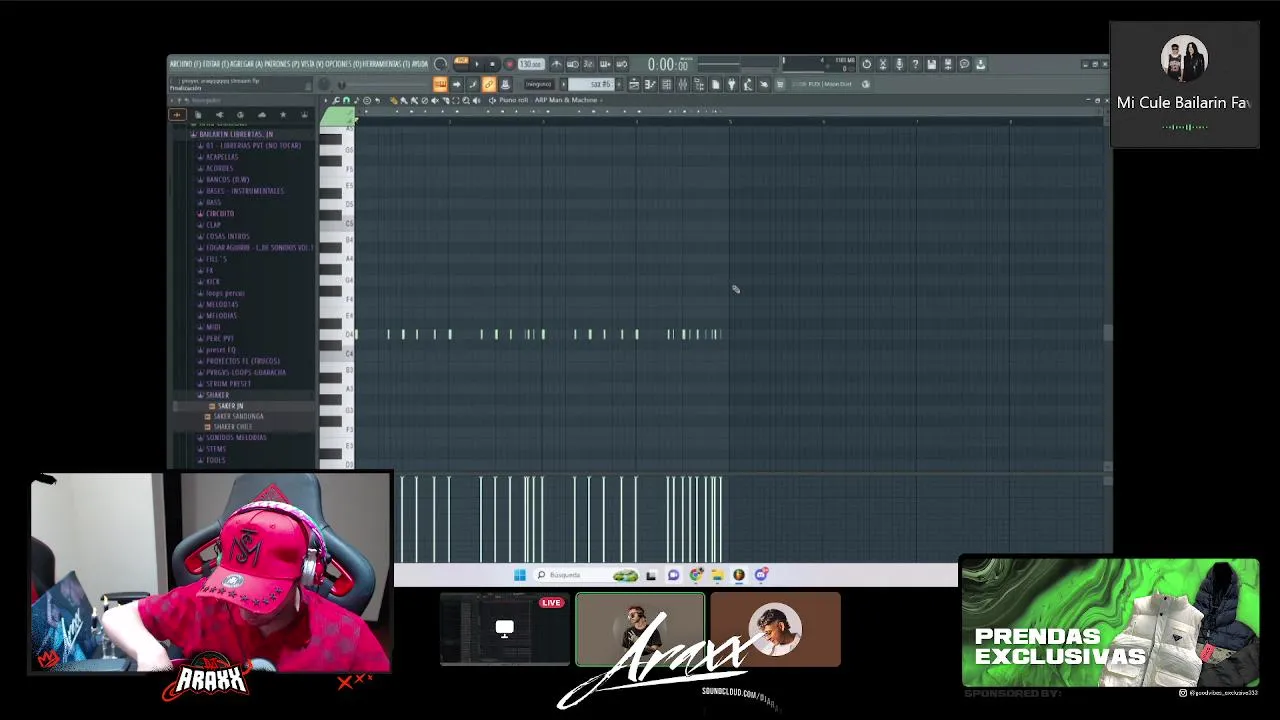Open the VISTA menu

pyautogui.click(x=313, y=64)
